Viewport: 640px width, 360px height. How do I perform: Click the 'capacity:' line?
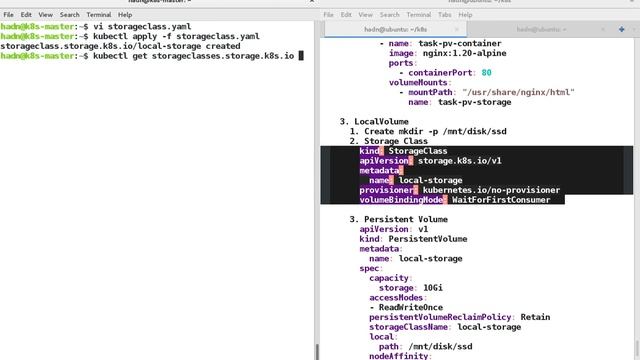pos(391,278)
